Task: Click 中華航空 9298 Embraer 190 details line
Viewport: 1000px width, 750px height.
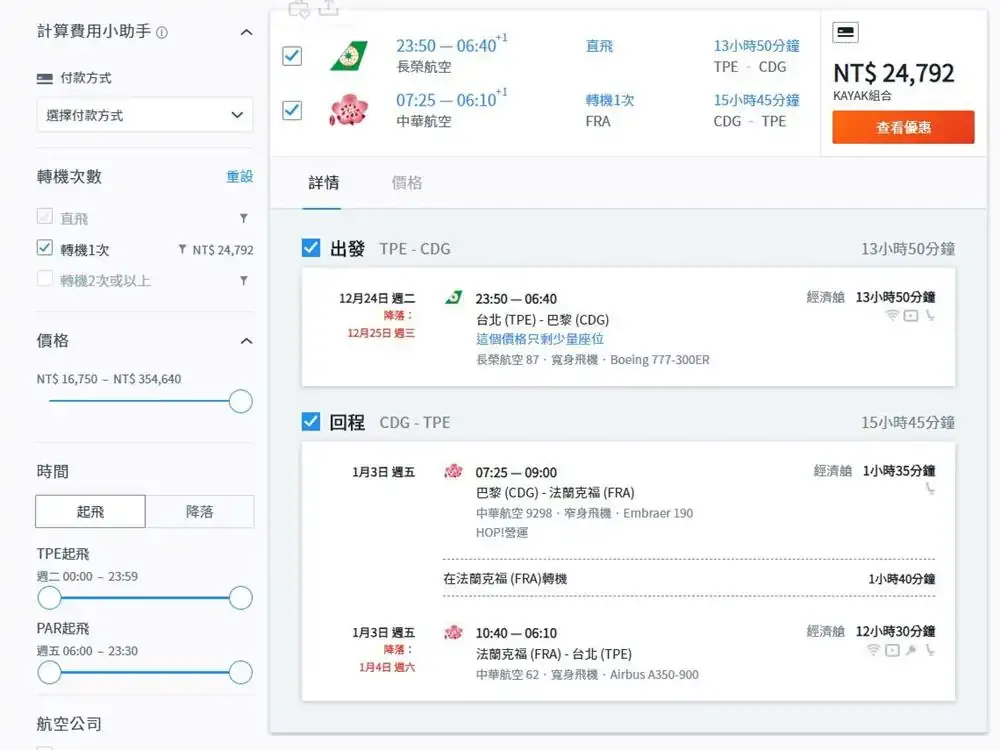Action: (x=584, y=513)
